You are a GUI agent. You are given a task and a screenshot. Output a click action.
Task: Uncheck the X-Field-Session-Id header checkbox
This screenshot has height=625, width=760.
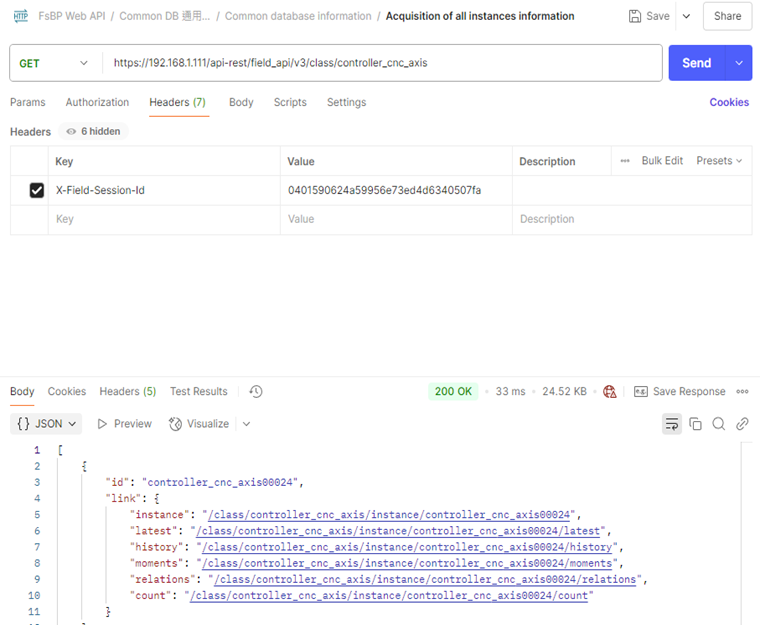(37, 190)
